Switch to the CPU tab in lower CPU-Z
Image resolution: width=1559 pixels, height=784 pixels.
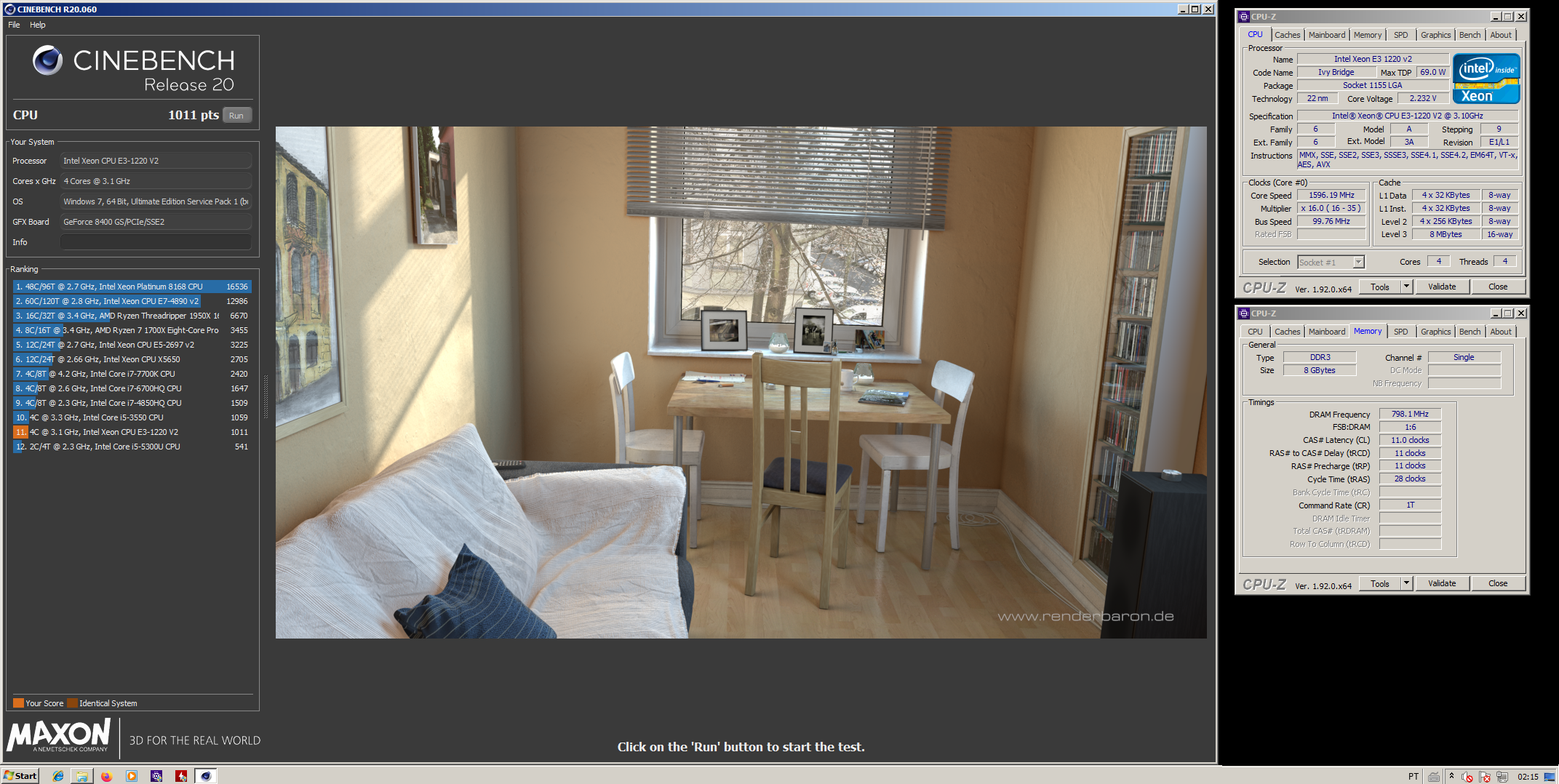[x=1256, y=332]
